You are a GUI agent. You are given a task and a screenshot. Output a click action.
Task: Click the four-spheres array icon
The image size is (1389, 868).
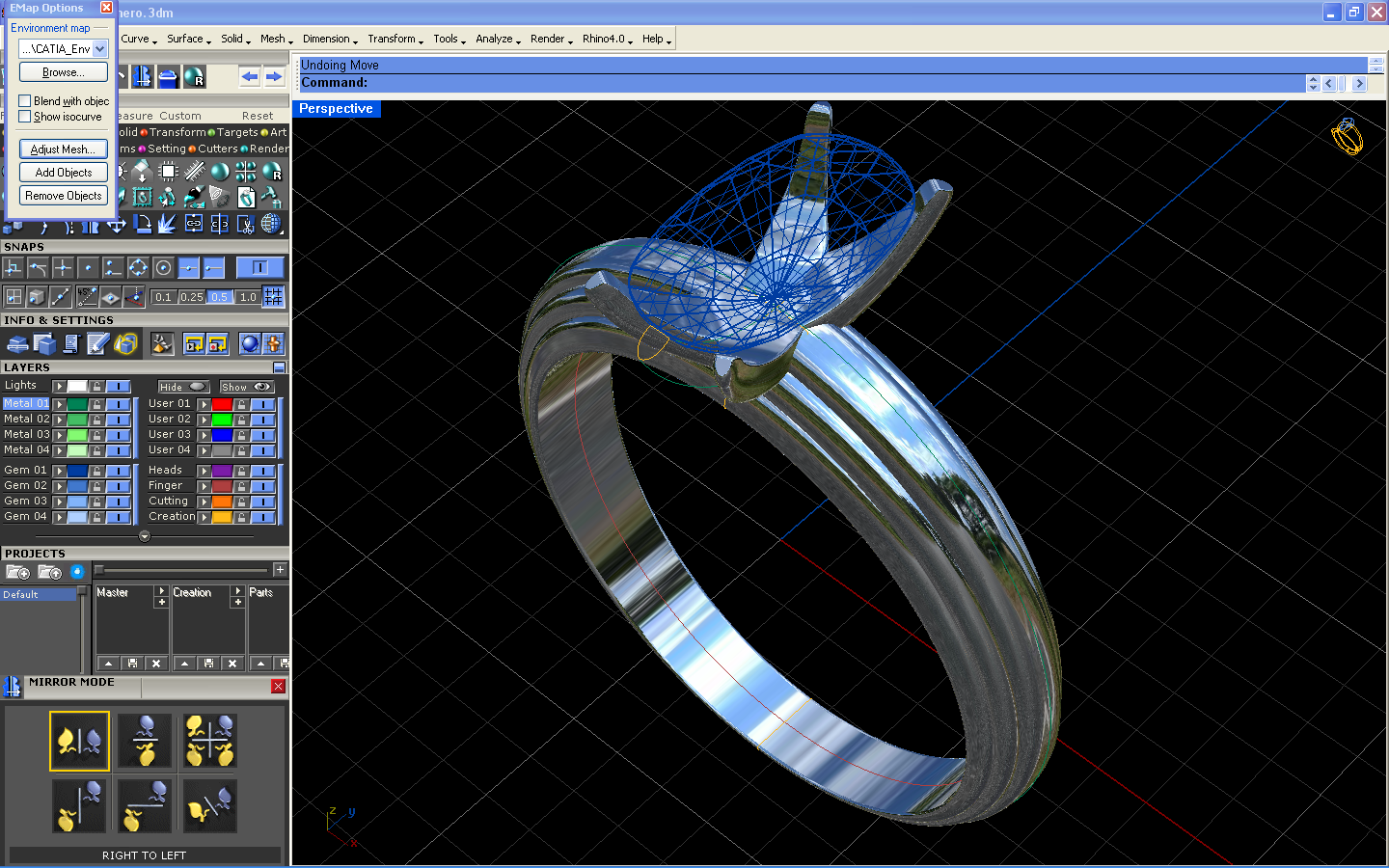(x=246, y=172)
